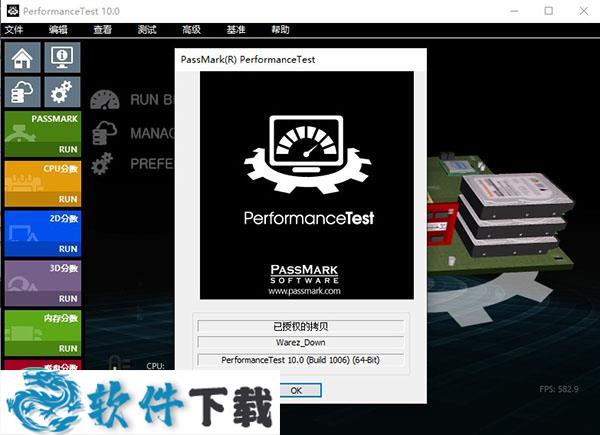Open the 帮助 menu
600x435 pixels.
tap(280, 29)
